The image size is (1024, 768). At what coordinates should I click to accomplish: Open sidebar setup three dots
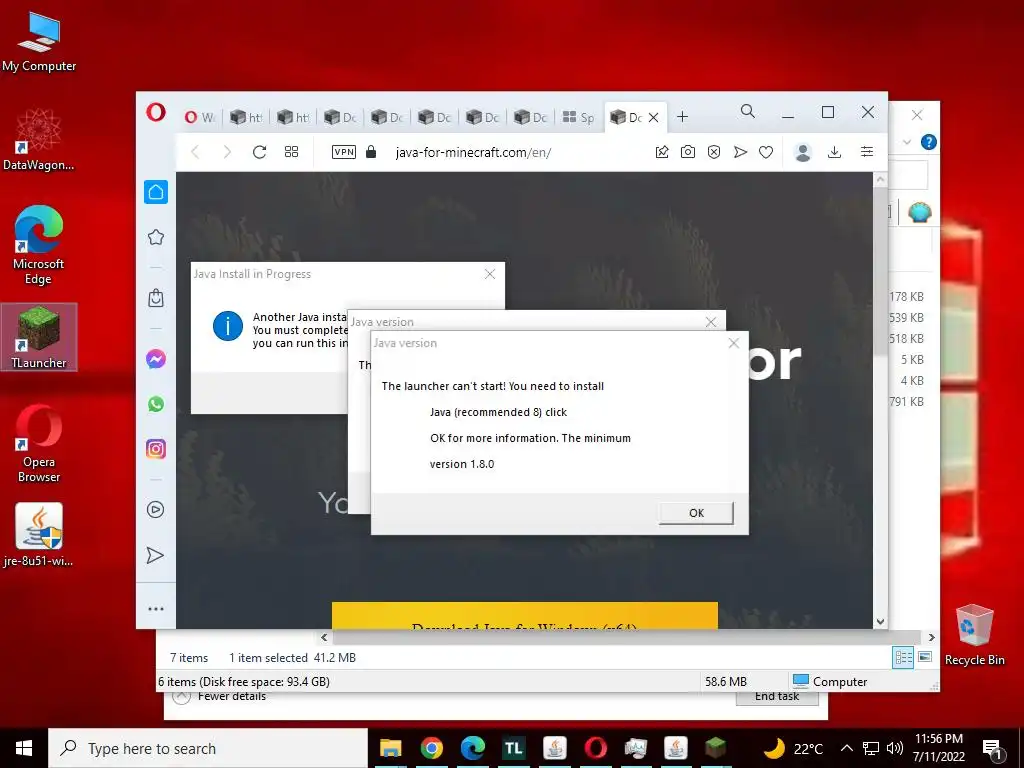point(156,609)
